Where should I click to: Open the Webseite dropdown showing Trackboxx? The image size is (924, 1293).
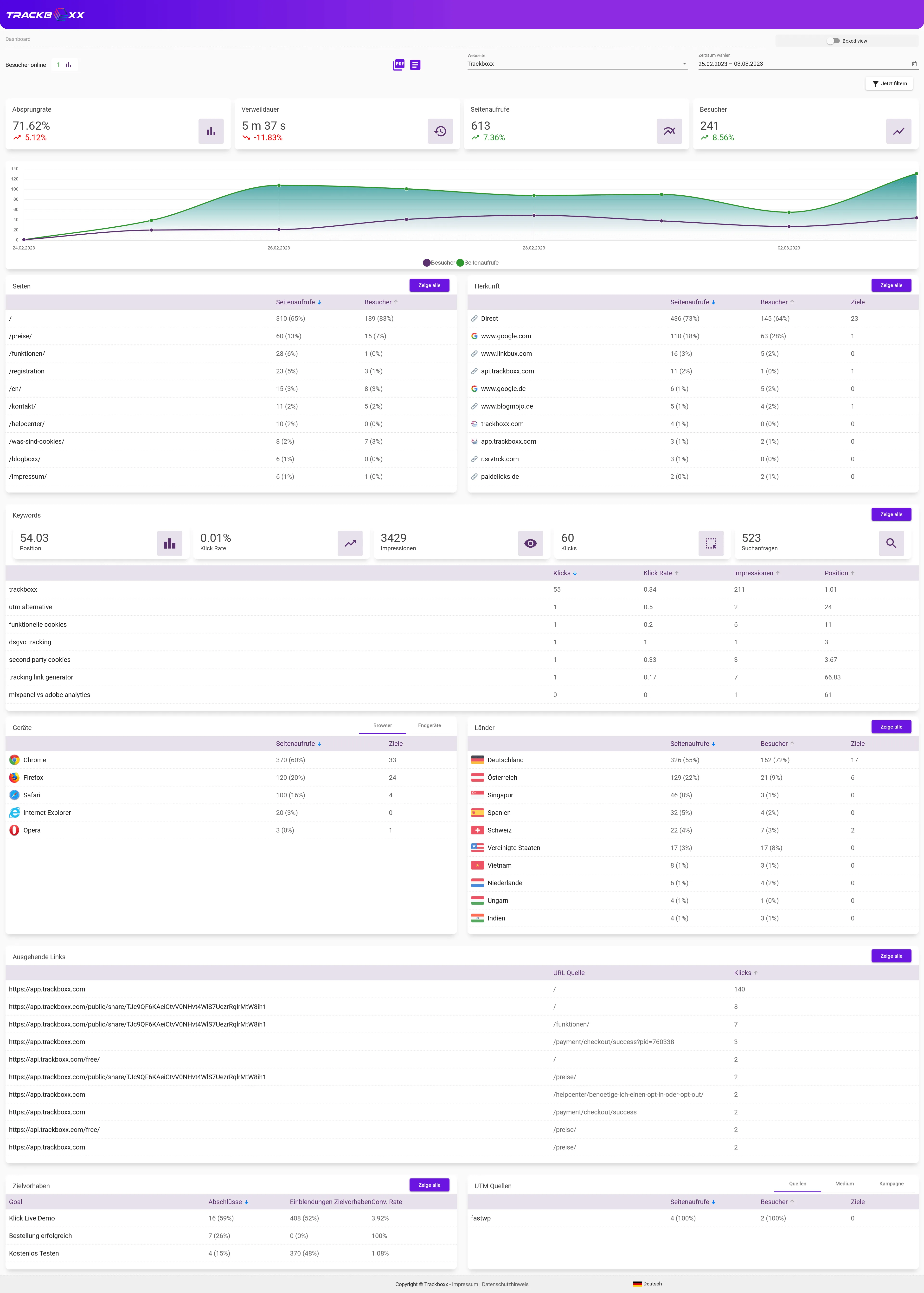577,64
